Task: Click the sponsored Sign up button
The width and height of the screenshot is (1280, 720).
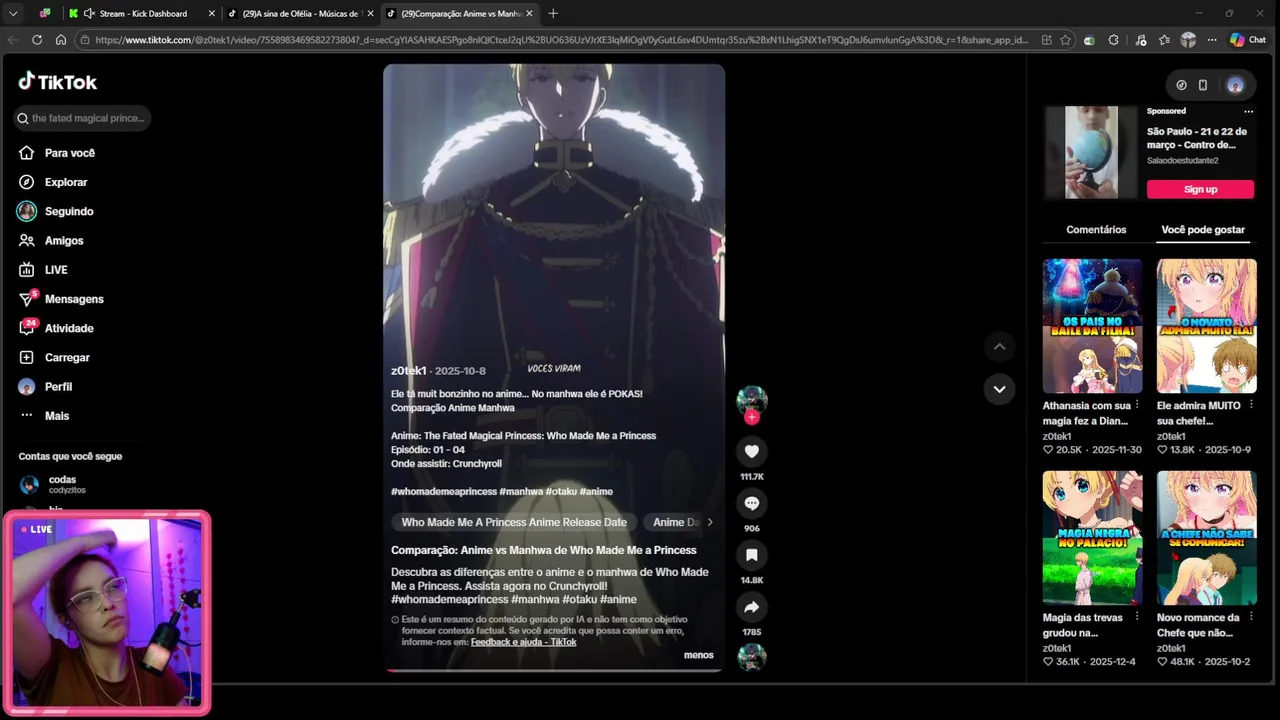Action: point(1200,189)
